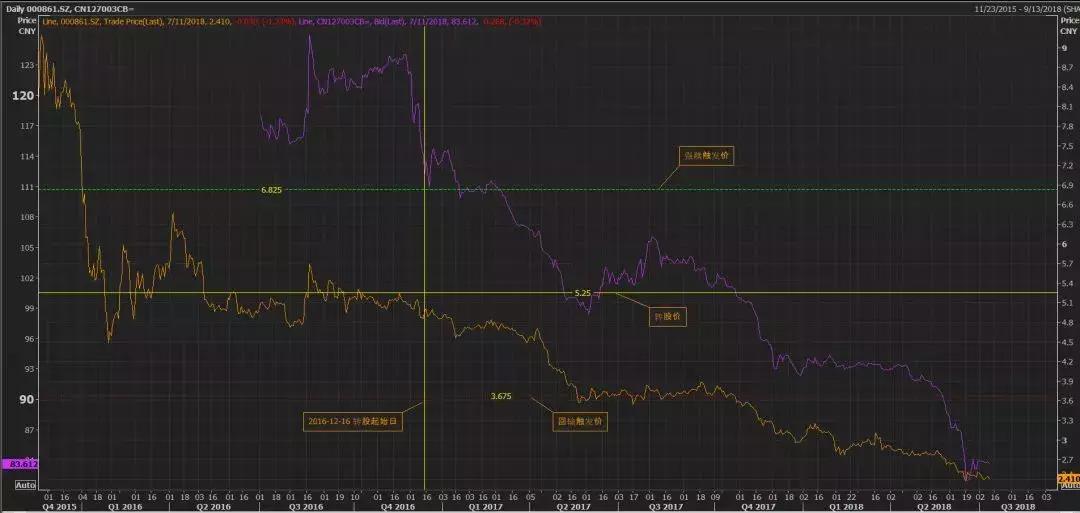
Task: Click the 2.7 right axis value
Action: click(x=1066, y=459)
